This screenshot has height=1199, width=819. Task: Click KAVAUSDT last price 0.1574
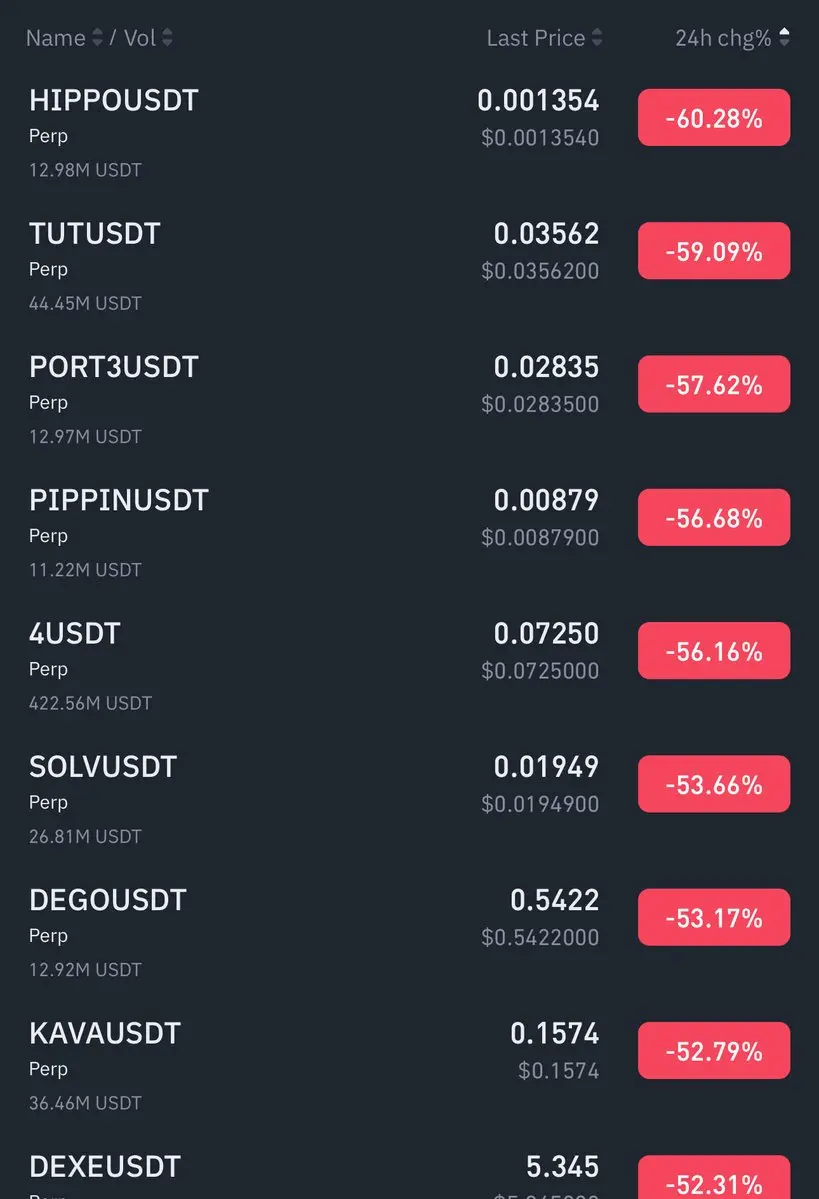(x=554, y=1033)
